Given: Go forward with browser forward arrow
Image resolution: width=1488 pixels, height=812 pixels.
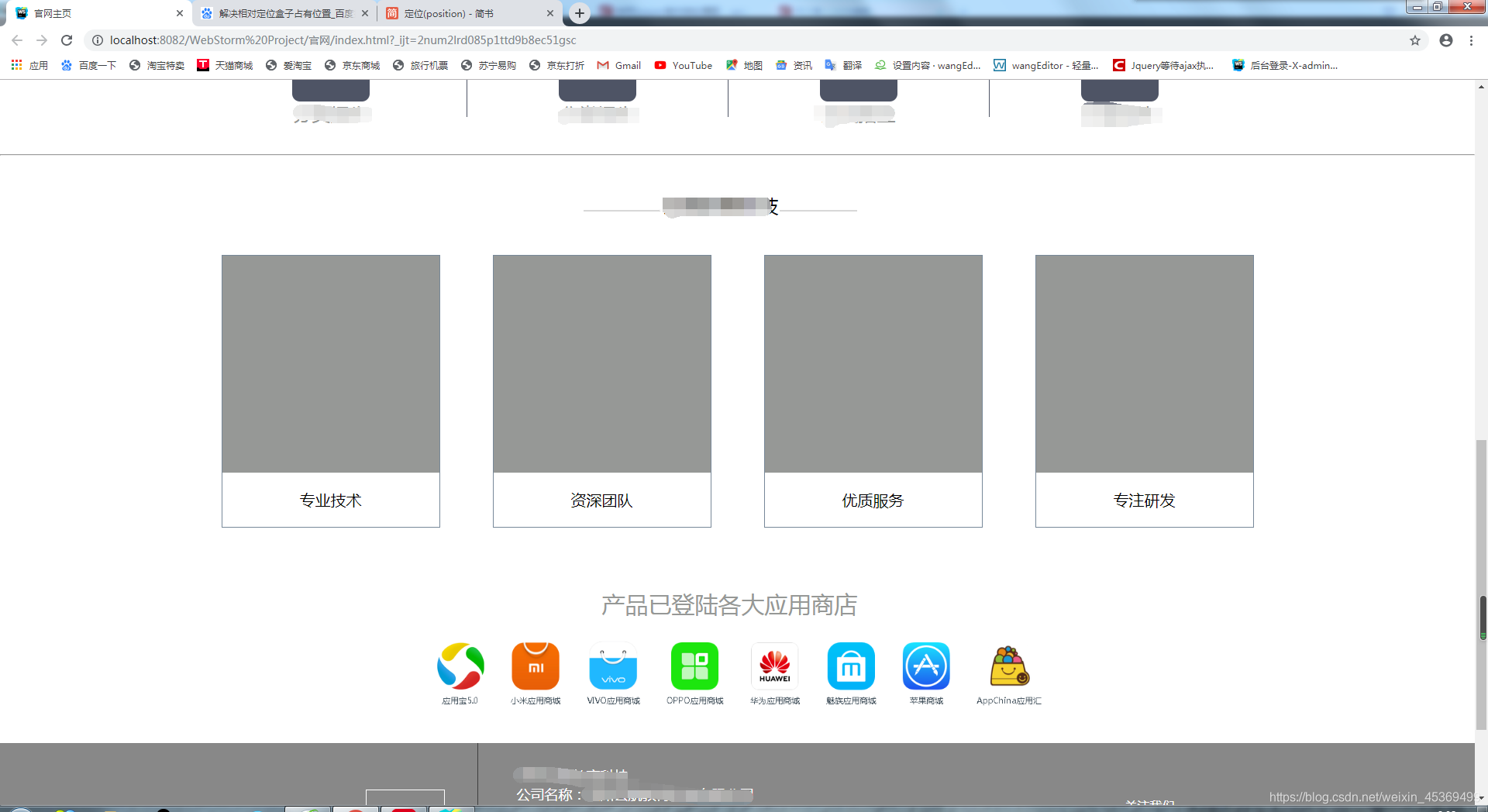Looking at the screenshot, I should coord(42,40).
